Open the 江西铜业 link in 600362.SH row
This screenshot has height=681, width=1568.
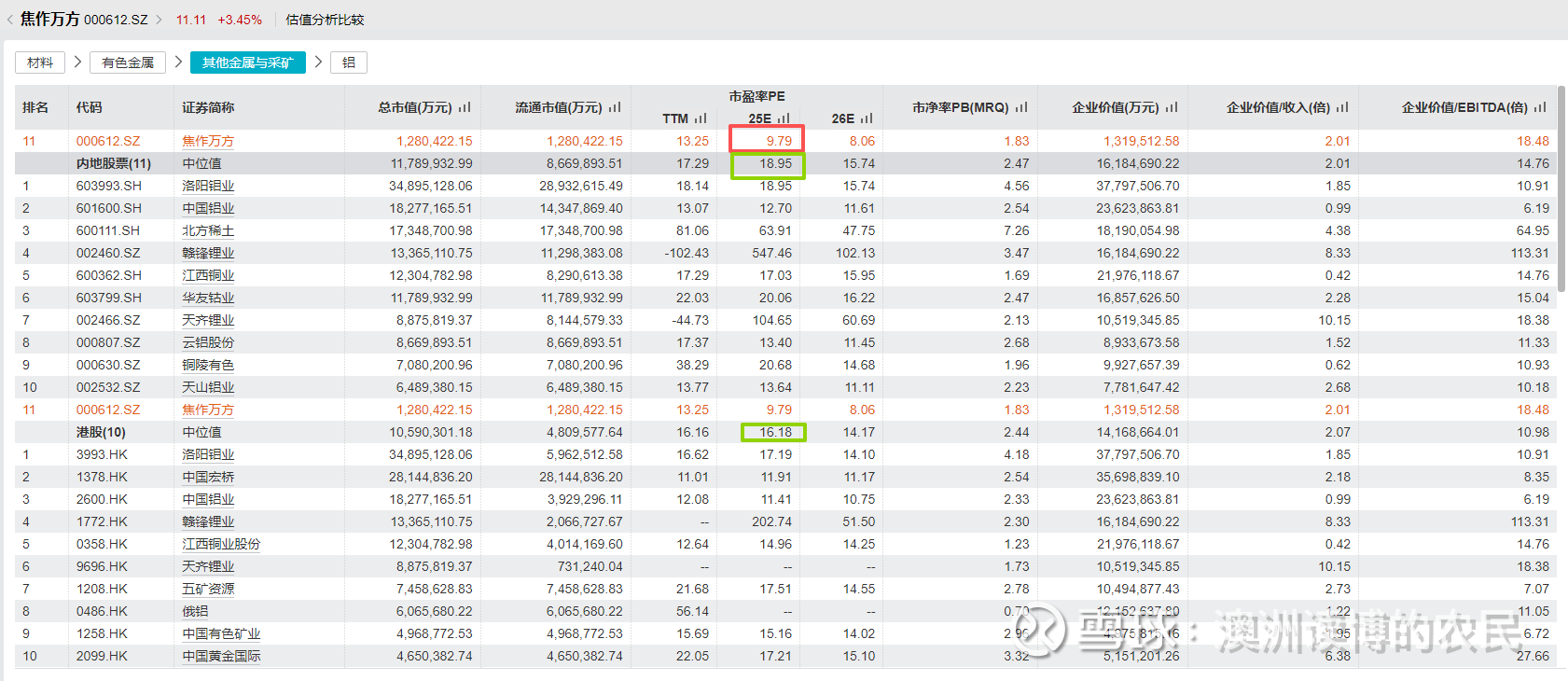point(208,275)
